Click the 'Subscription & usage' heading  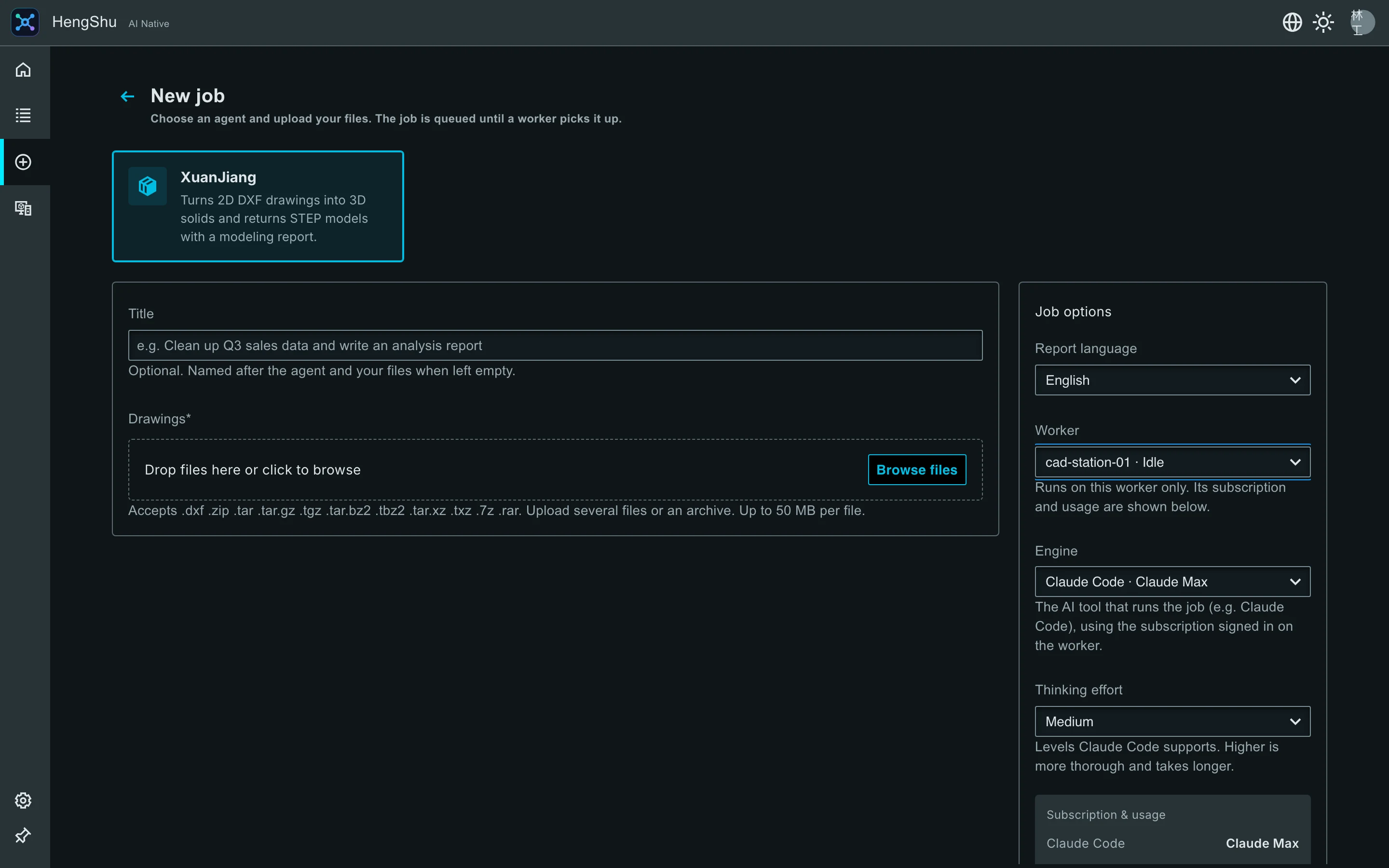click(x=1105, y=814)
